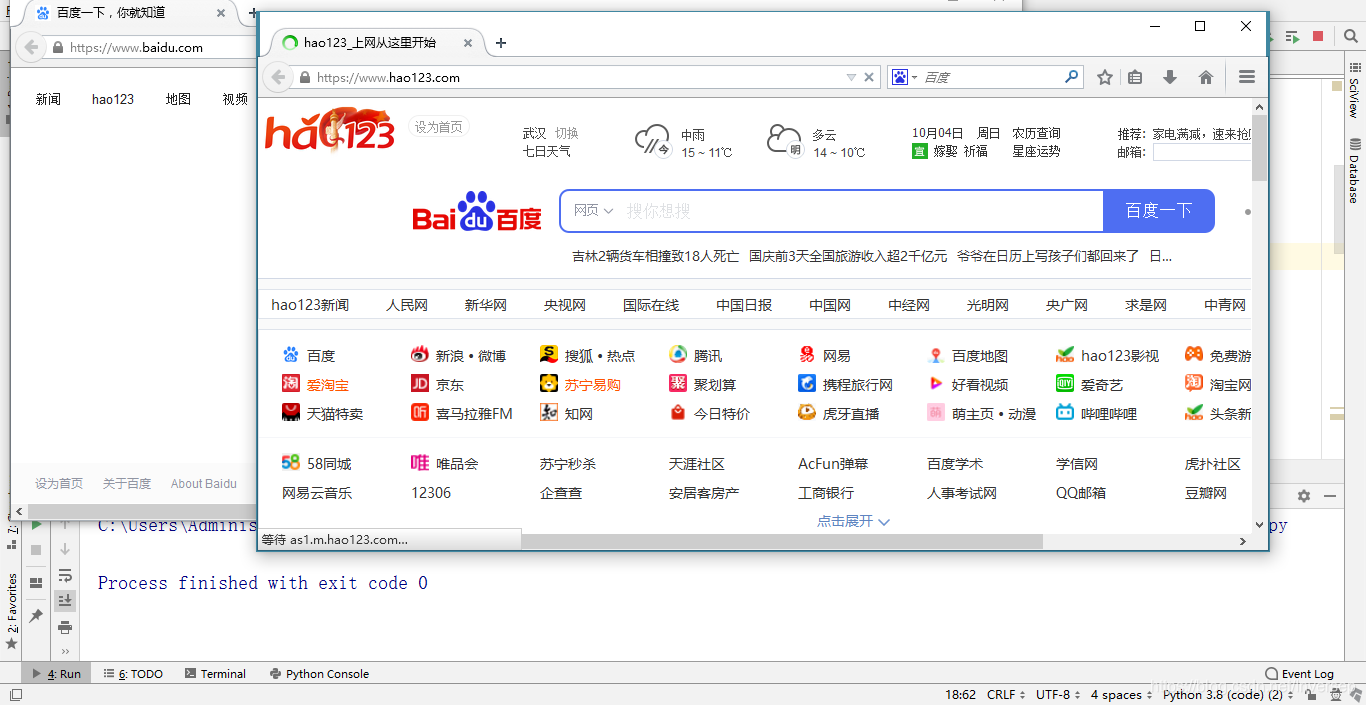The image size is (1366, 705).
Task: Click the hao123 horizontal scrollbar thumb
Action: [782, 541]
